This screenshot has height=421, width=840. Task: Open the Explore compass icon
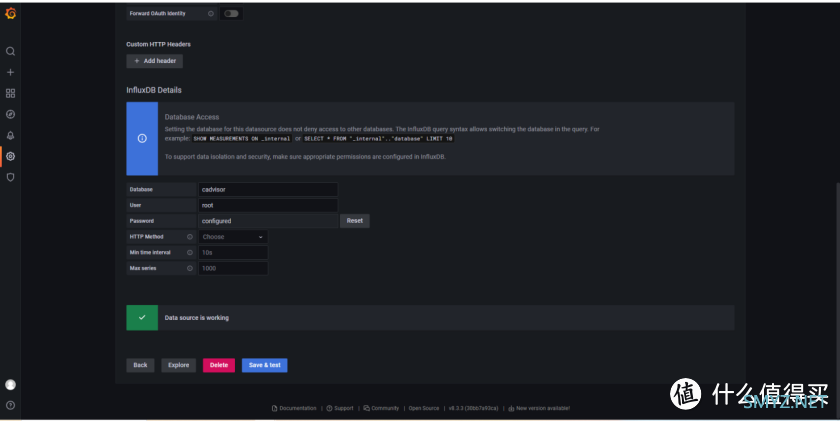pos(10,114)
